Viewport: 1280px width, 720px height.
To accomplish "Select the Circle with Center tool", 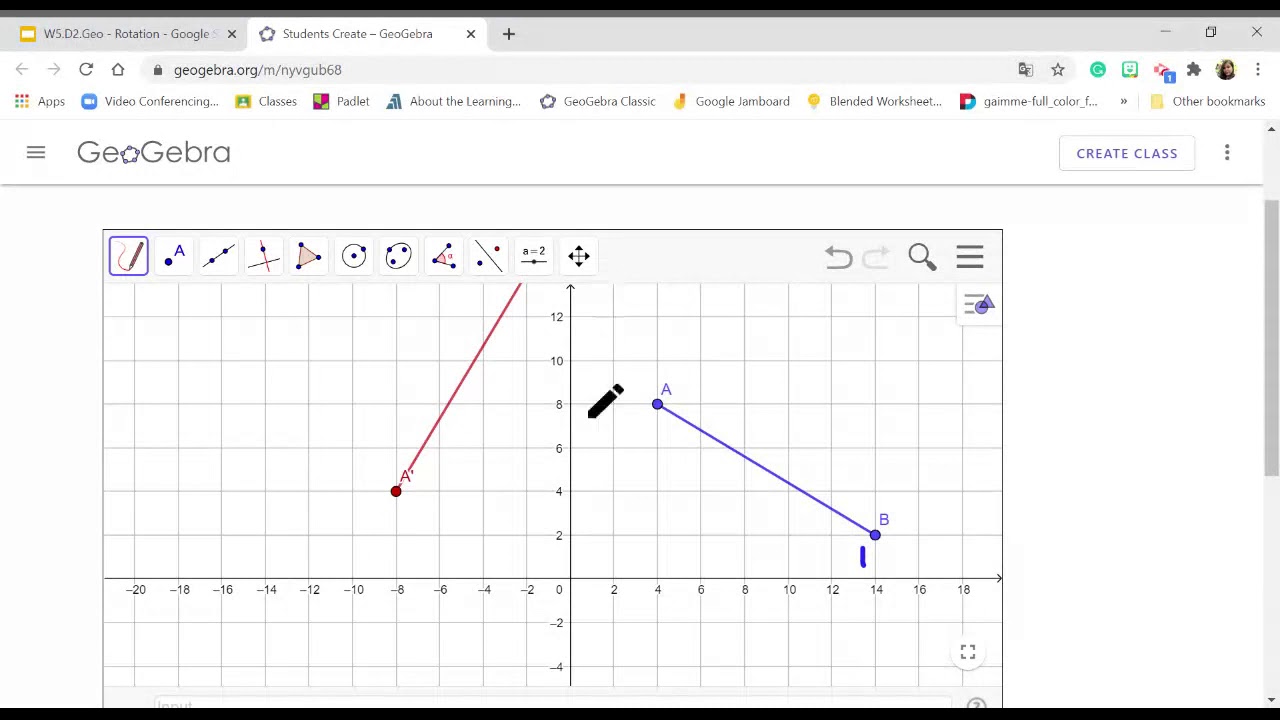I will click(354, 256).
